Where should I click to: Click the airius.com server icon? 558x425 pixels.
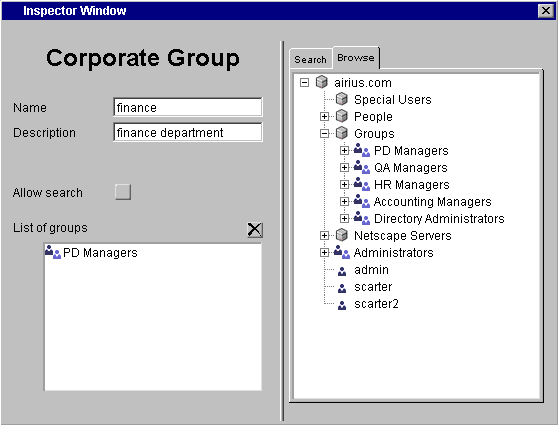point(322,82)
